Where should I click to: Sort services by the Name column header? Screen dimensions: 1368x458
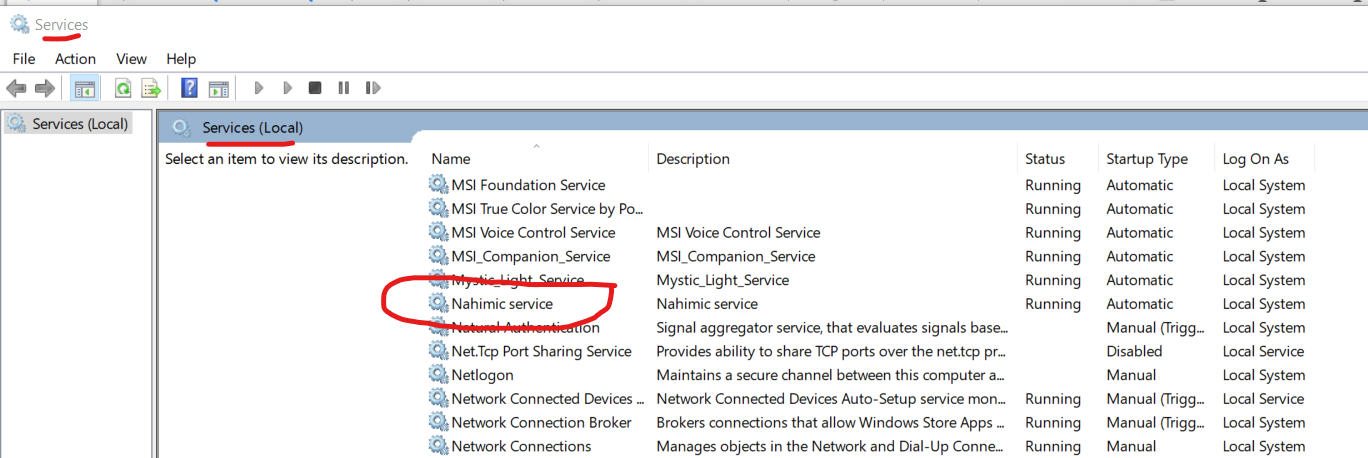tap(451, 159)
